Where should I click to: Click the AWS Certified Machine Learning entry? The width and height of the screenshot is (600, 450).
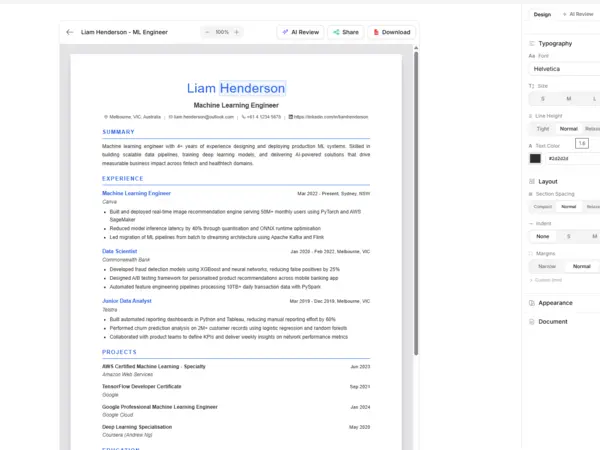pos(154,367)
